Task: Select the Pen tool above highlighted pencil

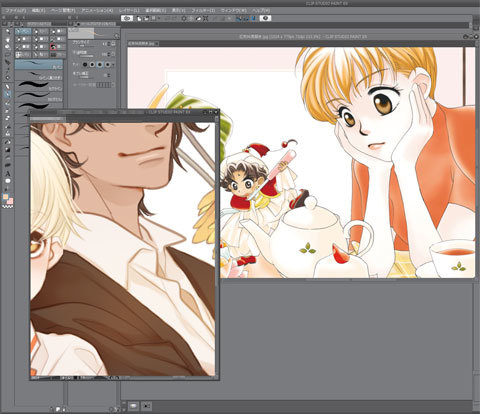Action: coord(8,87)
